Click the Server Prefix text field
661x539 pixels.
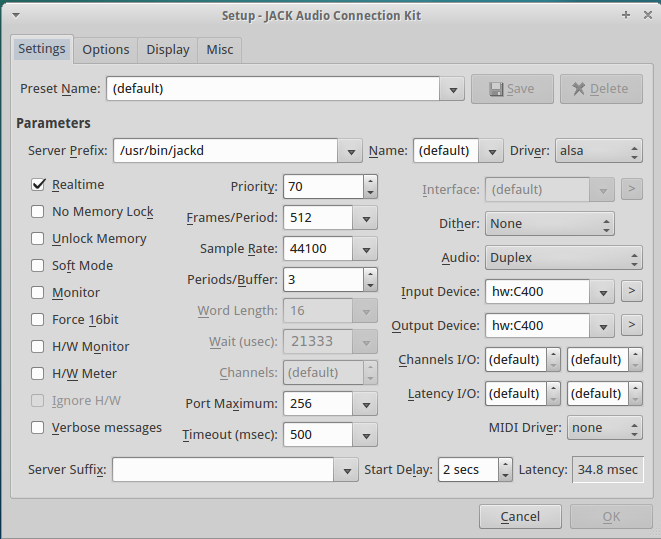(x=225, y=151)
